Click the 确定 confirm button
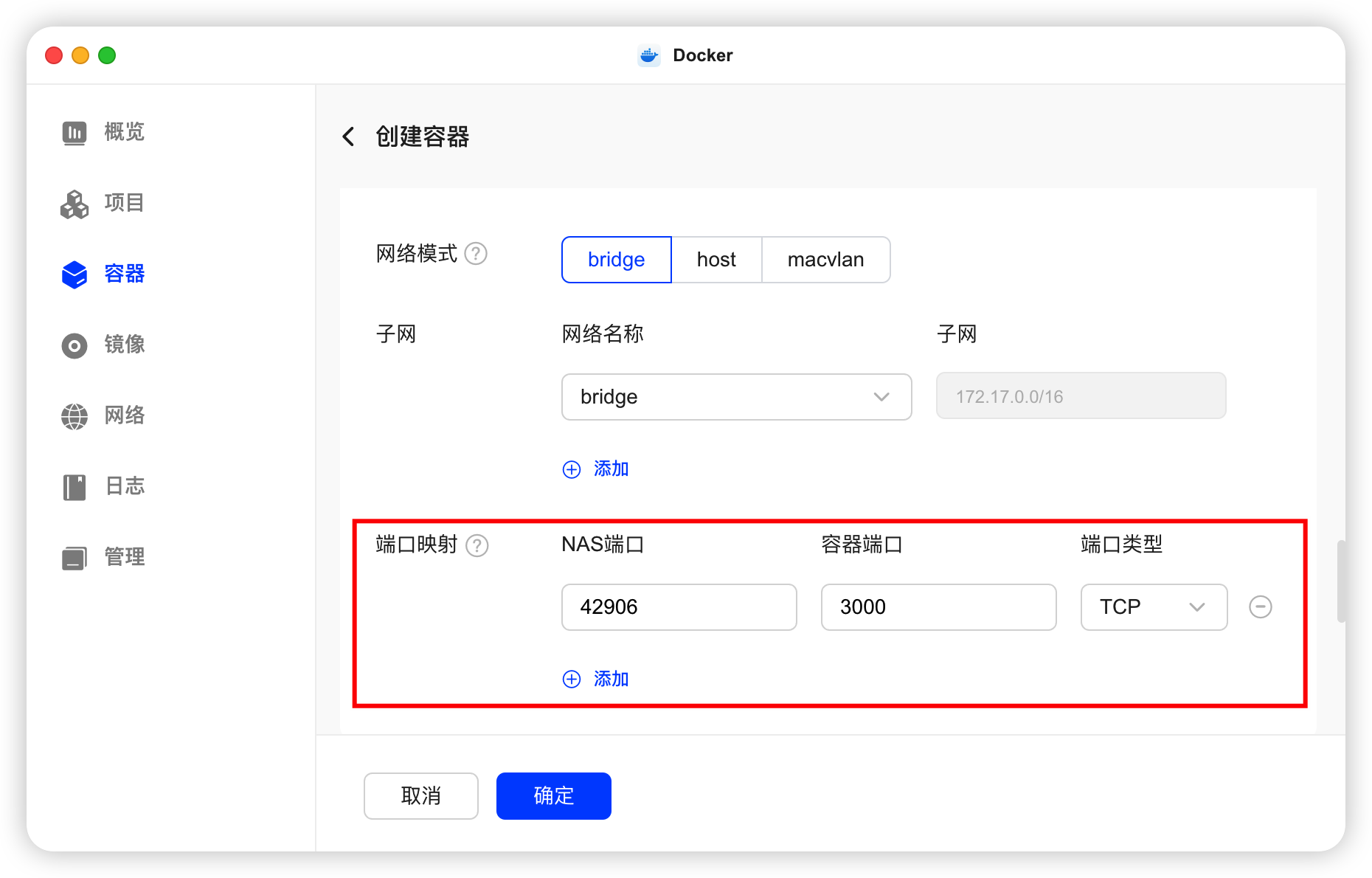The width and height of the screenshot is (1372, 878). click(554, 795)
